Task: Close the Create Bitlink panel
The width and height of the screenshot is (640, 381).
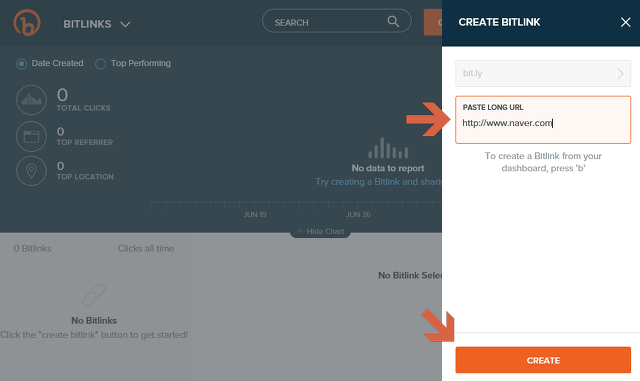Action: point(625,22)
